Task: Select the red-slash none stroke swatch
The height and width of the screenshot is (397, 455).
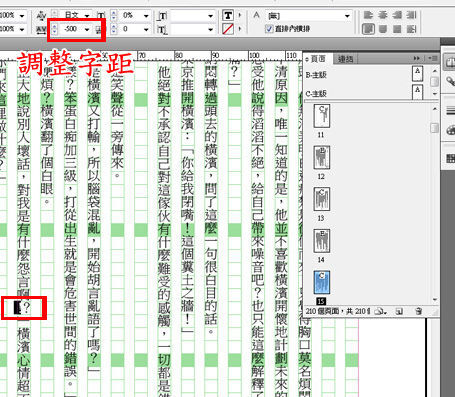Action: click(228, 29)
